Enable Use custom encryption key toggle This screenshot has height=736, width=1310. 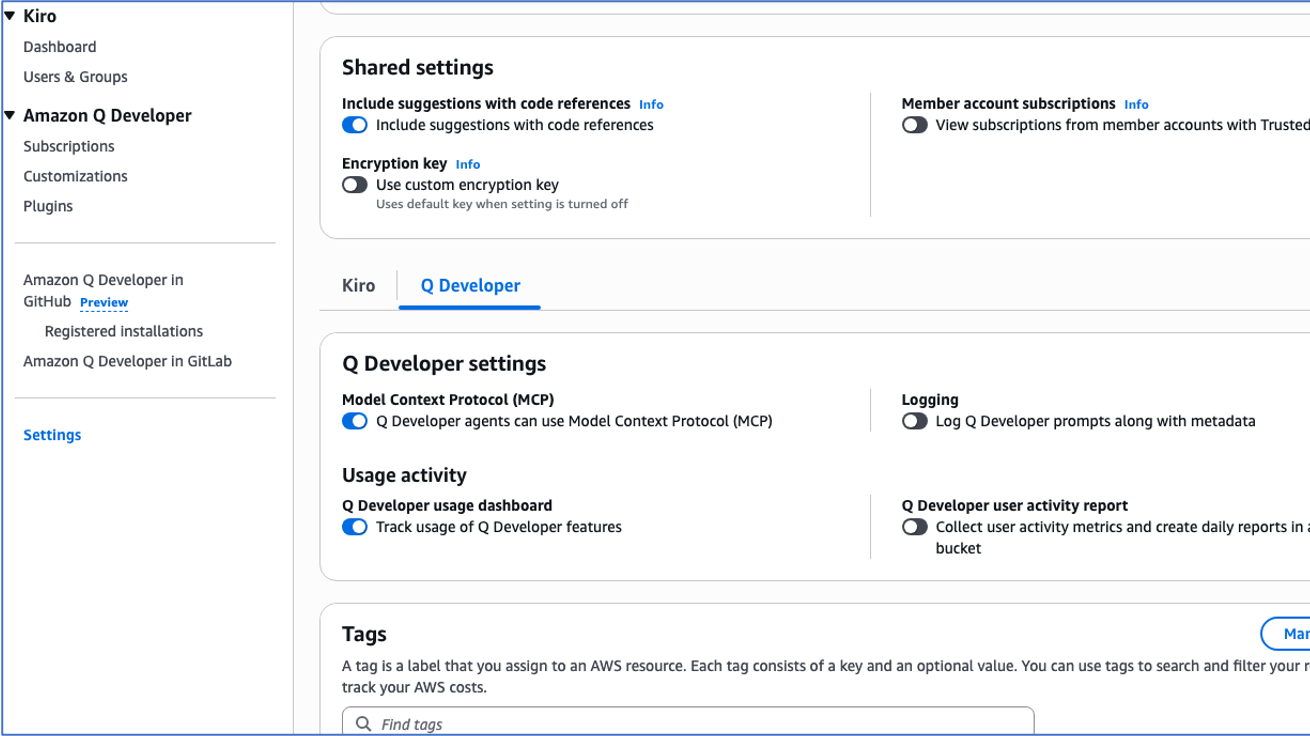coord(355,185)
